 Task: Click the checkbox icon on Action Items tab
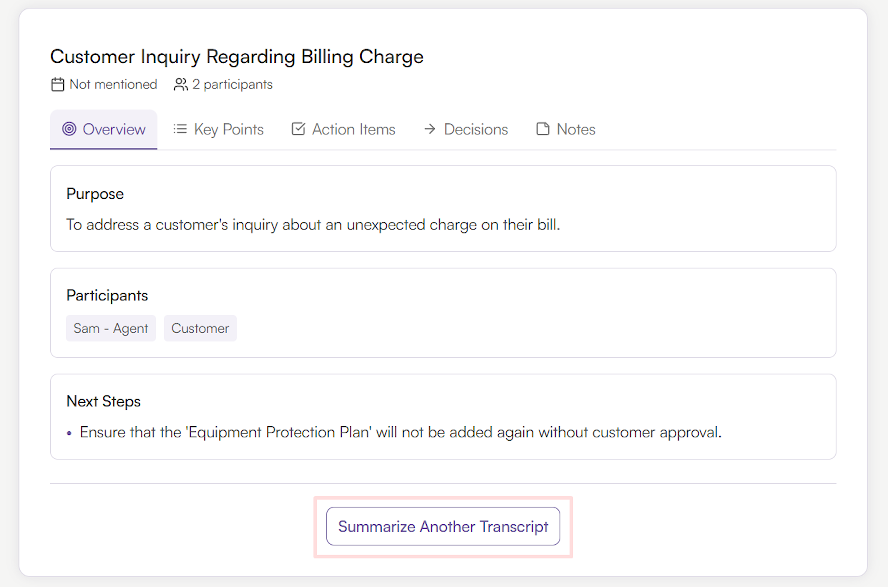click(x=298, y=129)
